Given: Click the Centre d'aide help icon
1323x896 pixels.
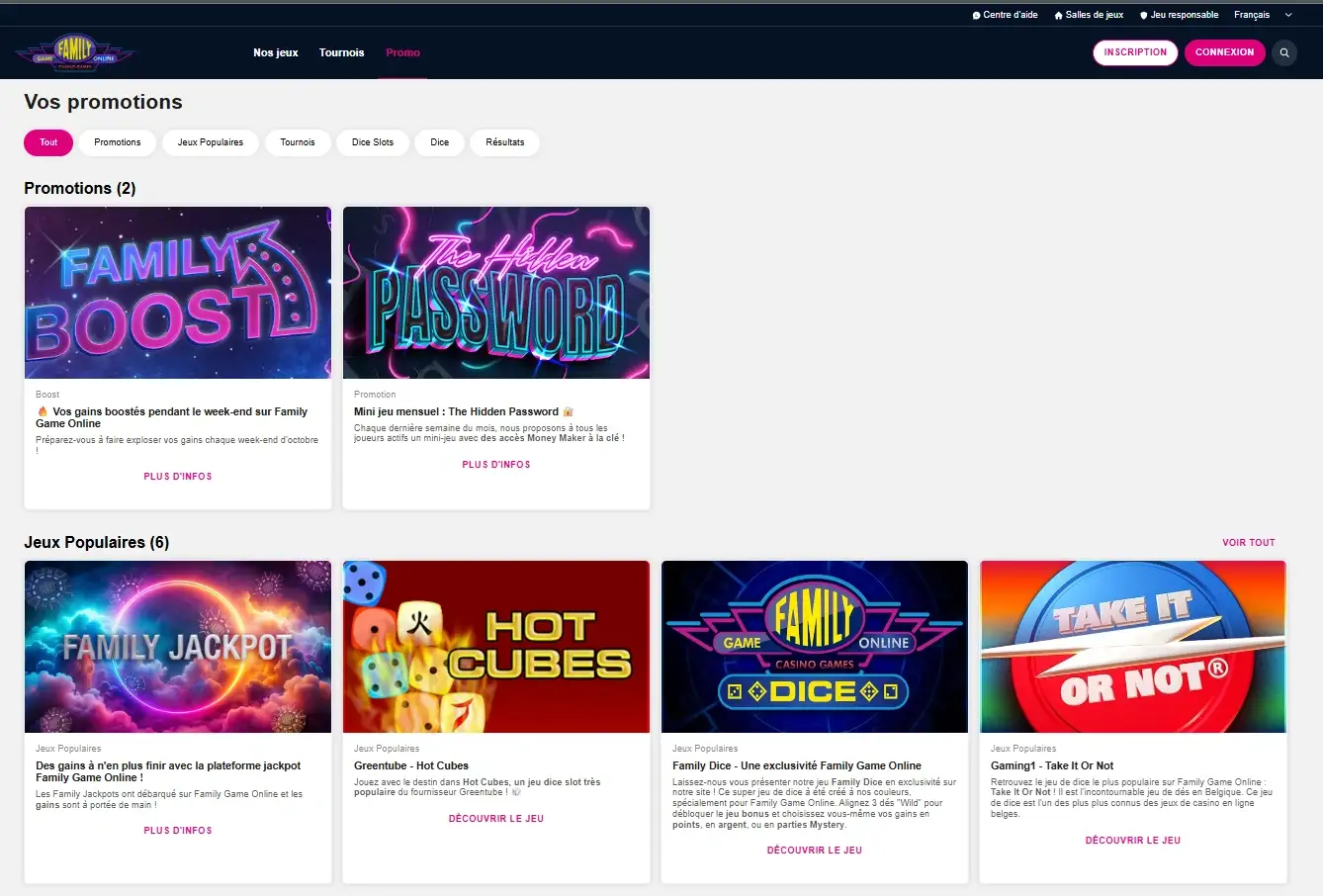Looking at the screenshot, I should tap(976, 15).
